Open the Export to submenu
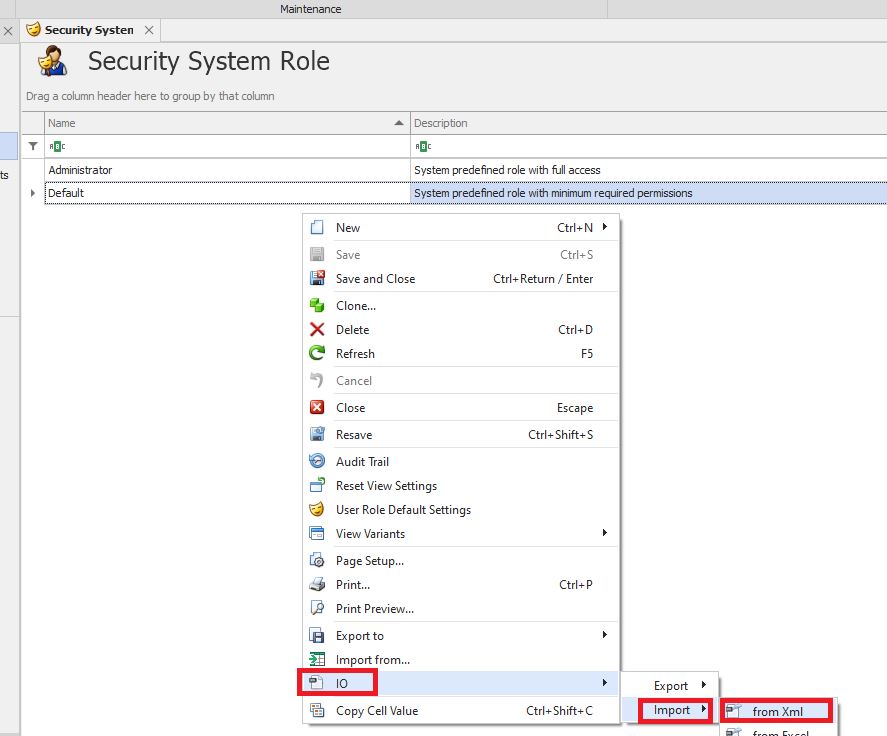This screenshot has width=887, height=736. (605, 636)
